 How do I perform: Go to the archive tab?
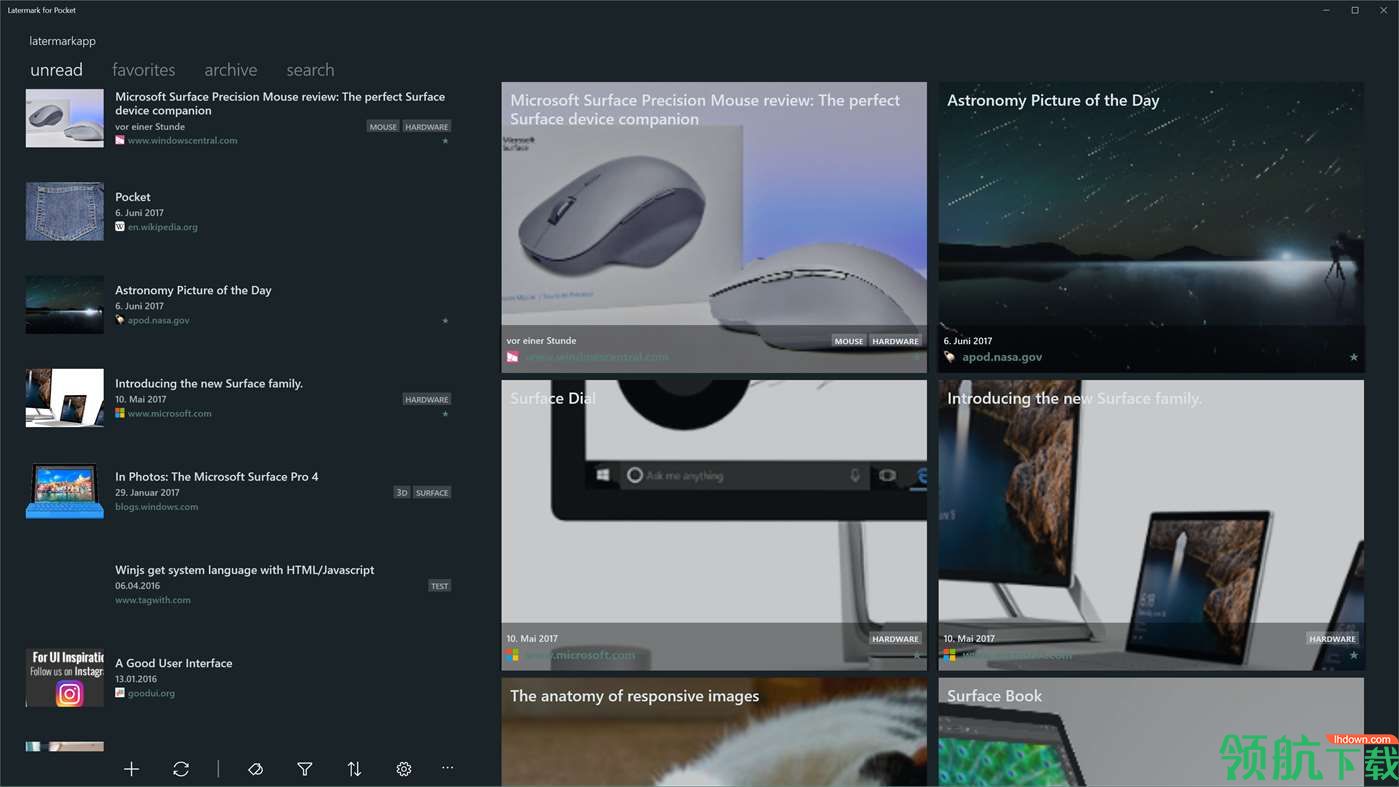pyautogui.click(x=231, y=70)
